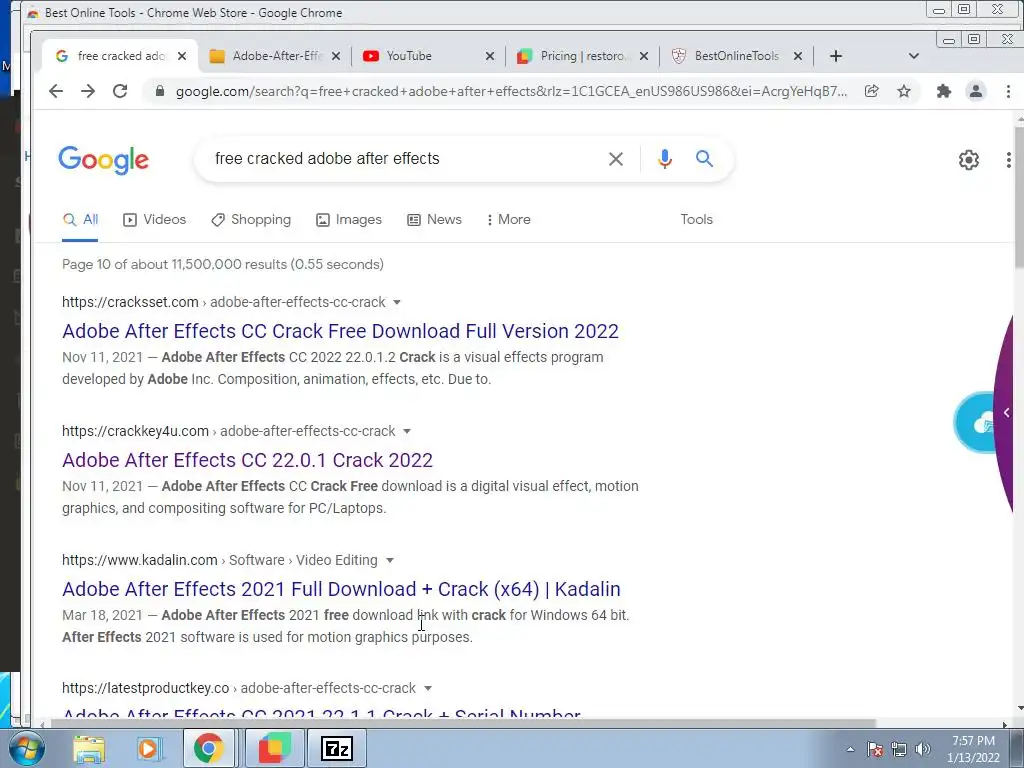Screen dimensions: 1024x768
Task: Expand options arrow for crackkey4u.com result
Action: coord(407,432)
